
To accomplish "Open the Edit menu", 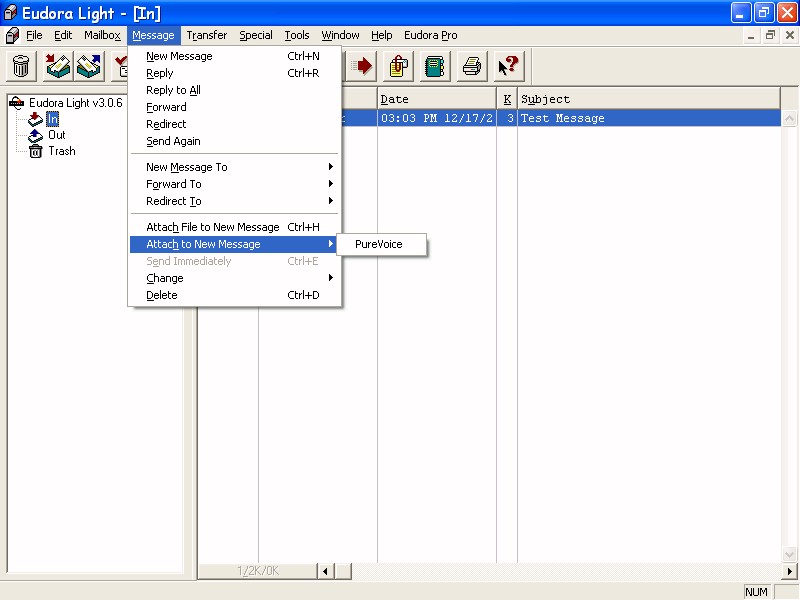I will click(x=63, y=35).
